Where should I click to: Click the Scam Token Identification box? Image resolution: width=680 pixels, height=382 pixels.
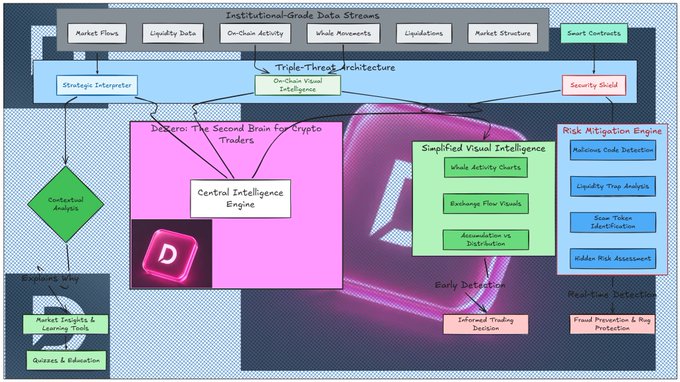613,222
